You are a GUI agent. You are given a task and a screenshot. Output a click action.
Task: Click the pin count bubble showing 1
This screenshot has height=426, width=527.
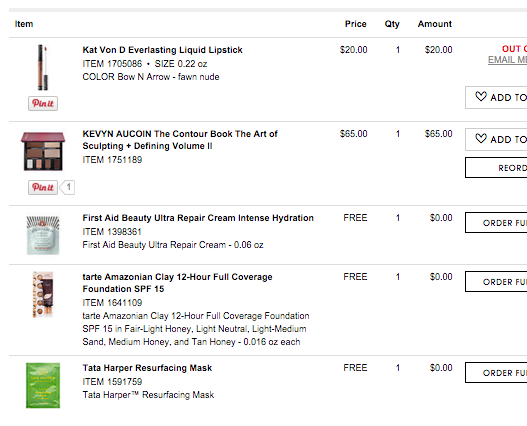click(68, 187)
